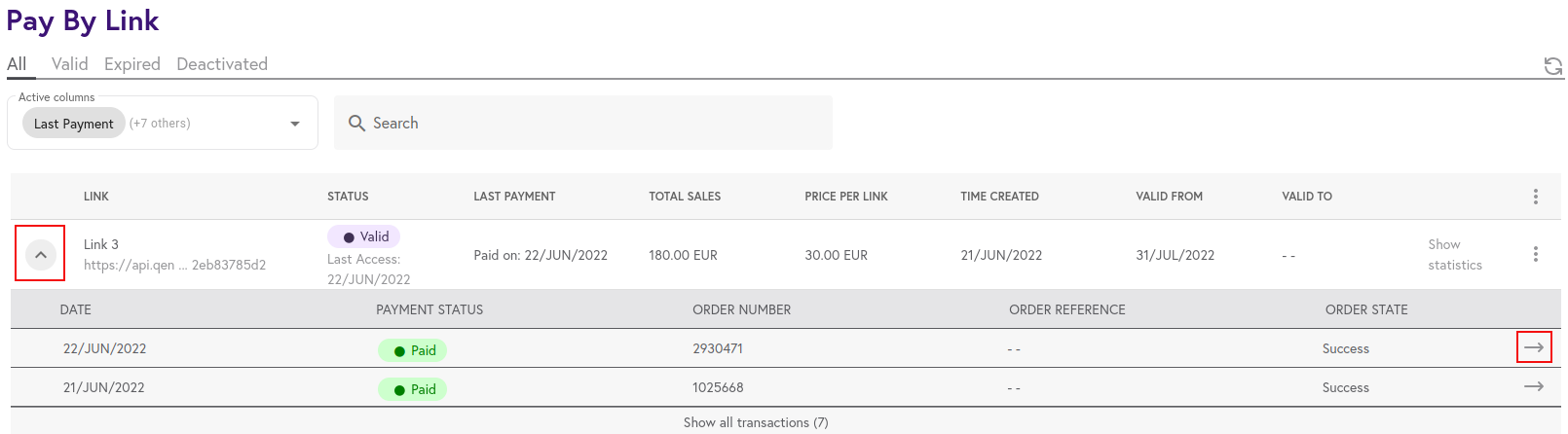Screen dimensions: 1568x434
Task: Open the Link 3 row three-dot menu
Action: (1536, 254)
